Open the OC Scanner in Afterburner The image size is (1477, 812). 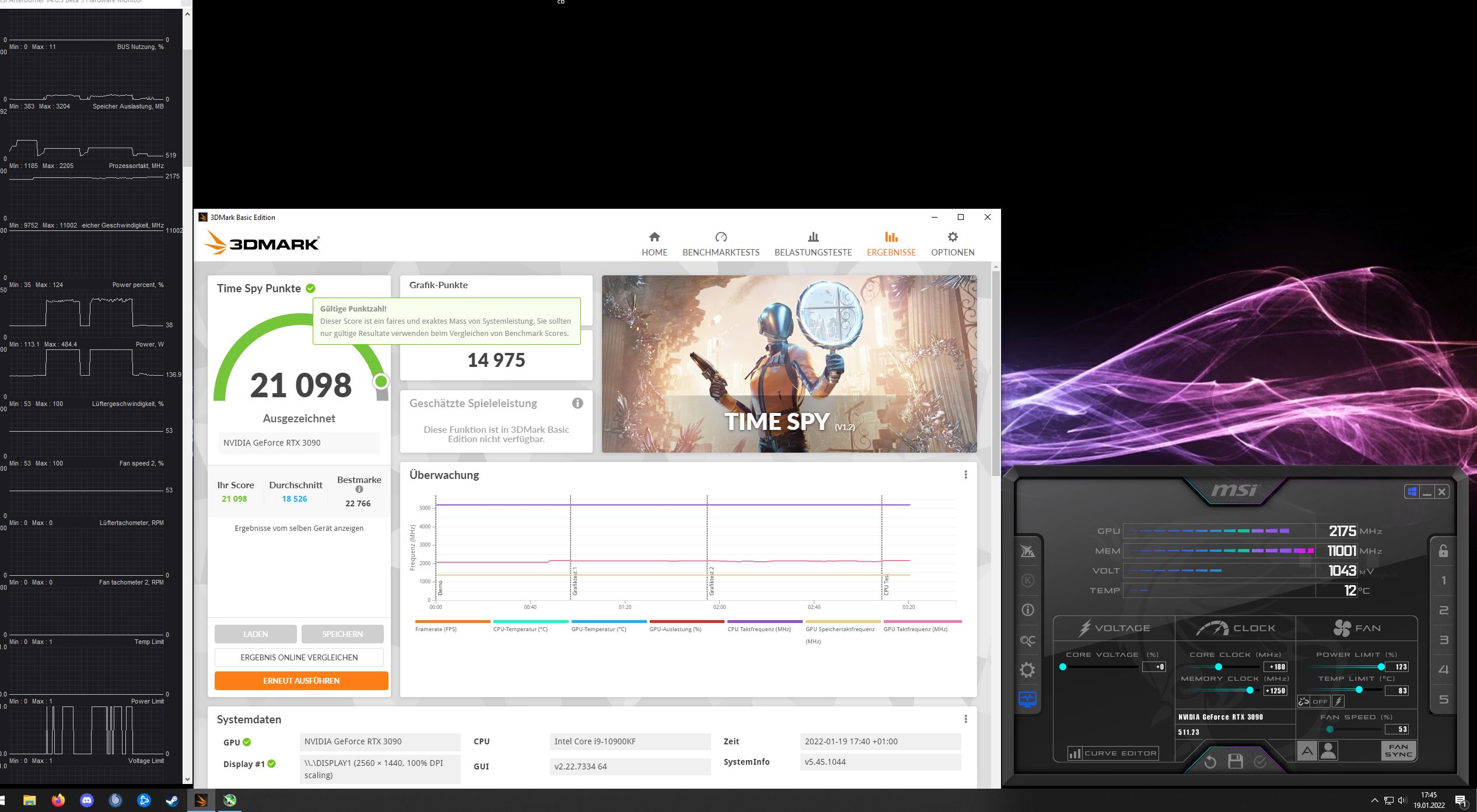[1027, 640]
